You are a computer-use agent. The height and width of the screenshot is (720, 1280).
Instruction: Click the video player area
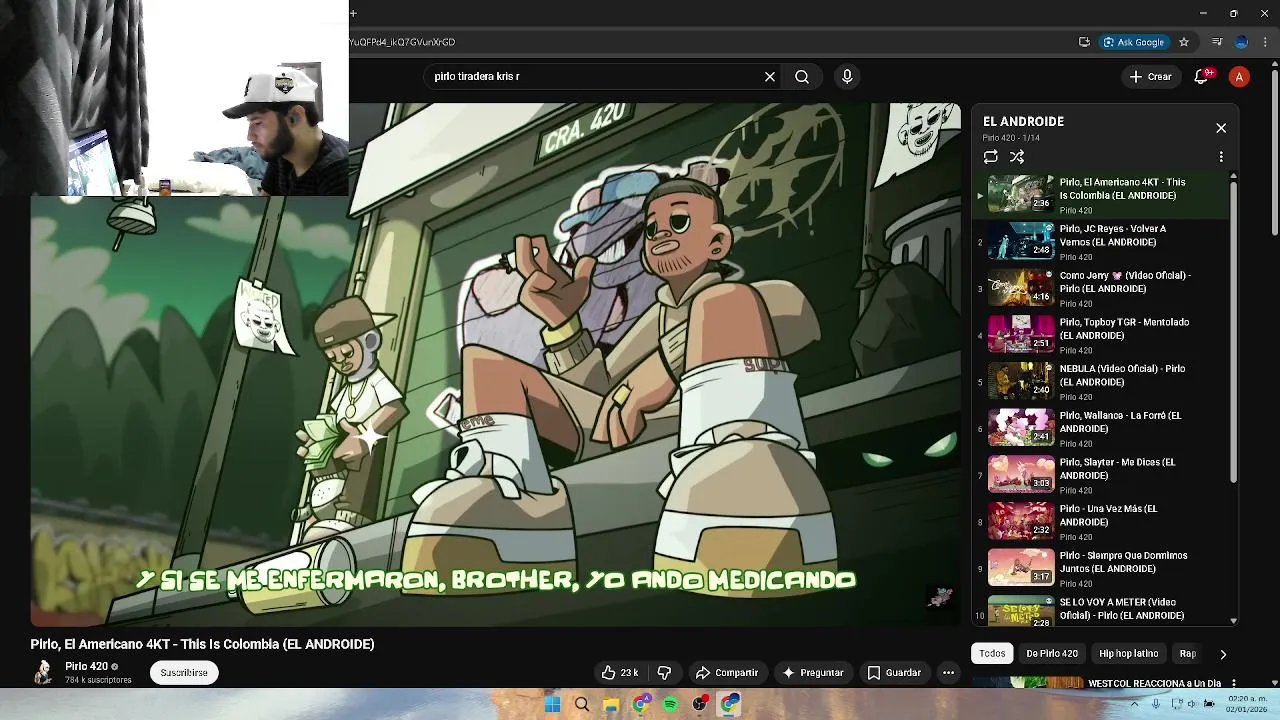[x=495, y=365]
